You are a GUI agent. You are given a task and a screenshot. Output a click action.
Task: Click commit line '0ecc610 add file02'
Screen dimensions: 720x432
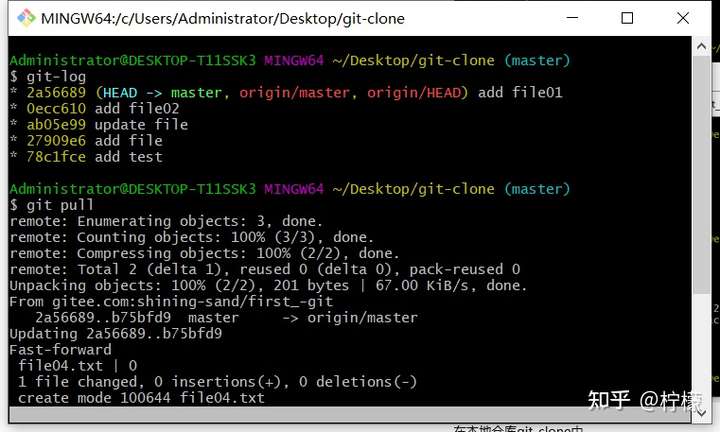click(x=94, y=109)
